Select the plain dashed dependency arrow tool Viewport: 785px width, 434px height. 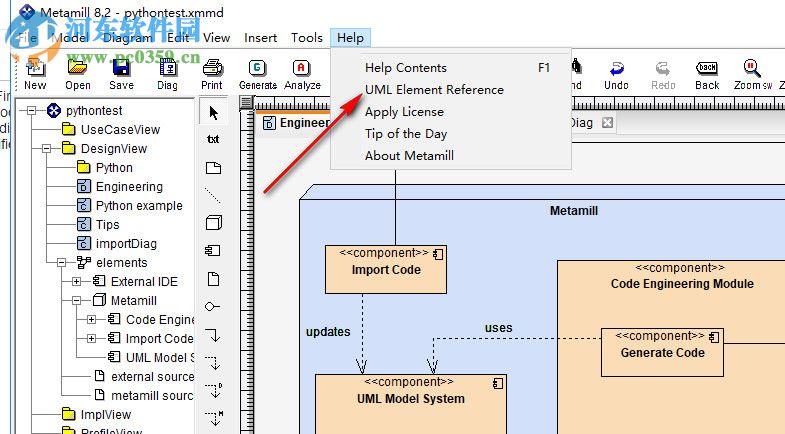213,362
